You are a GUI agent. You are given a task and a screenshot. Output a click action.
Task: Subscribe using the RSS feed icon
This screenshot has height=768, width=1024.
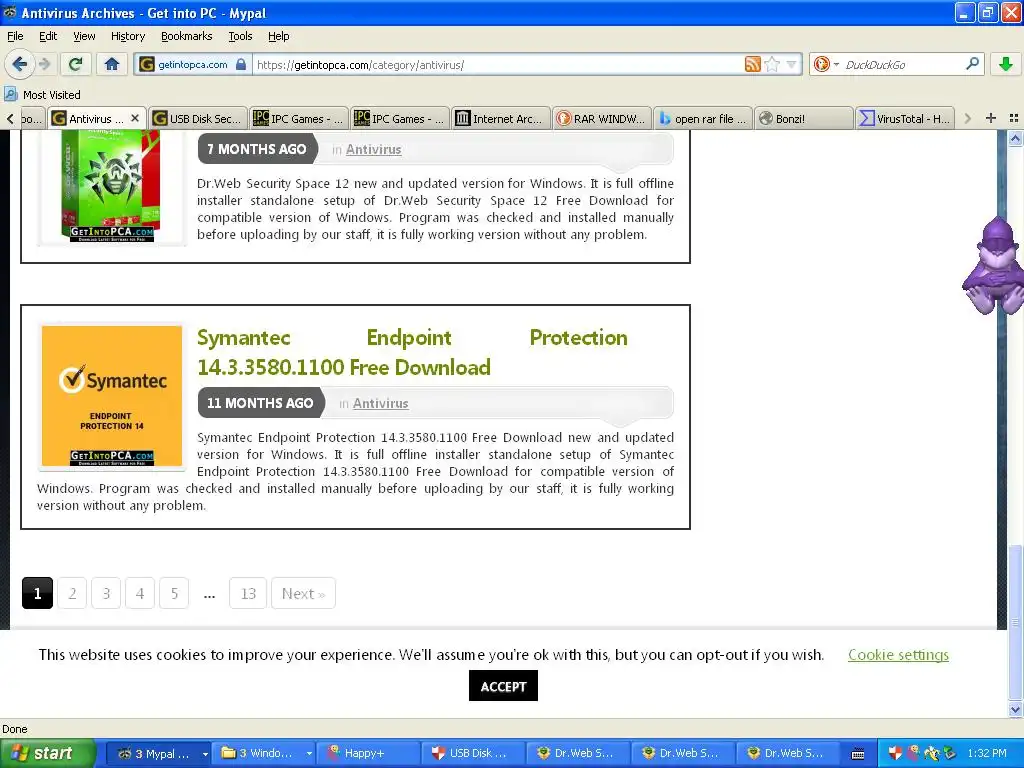(x=752, y=64)
